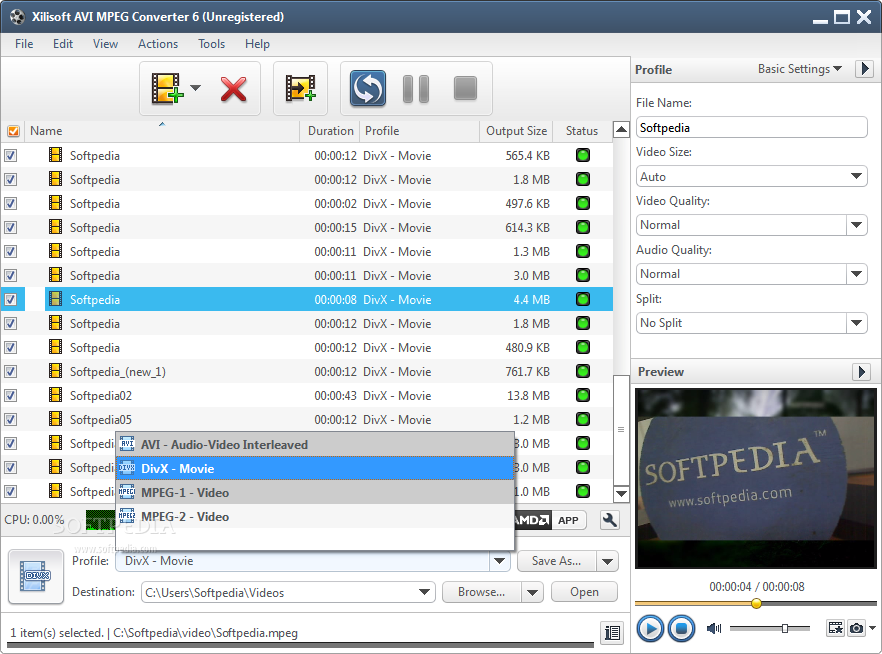Toggle checkbox for the 00:00:15 Softpedia row
The width and height of the screenshot is (882, 654).
[x=11, y=228]
